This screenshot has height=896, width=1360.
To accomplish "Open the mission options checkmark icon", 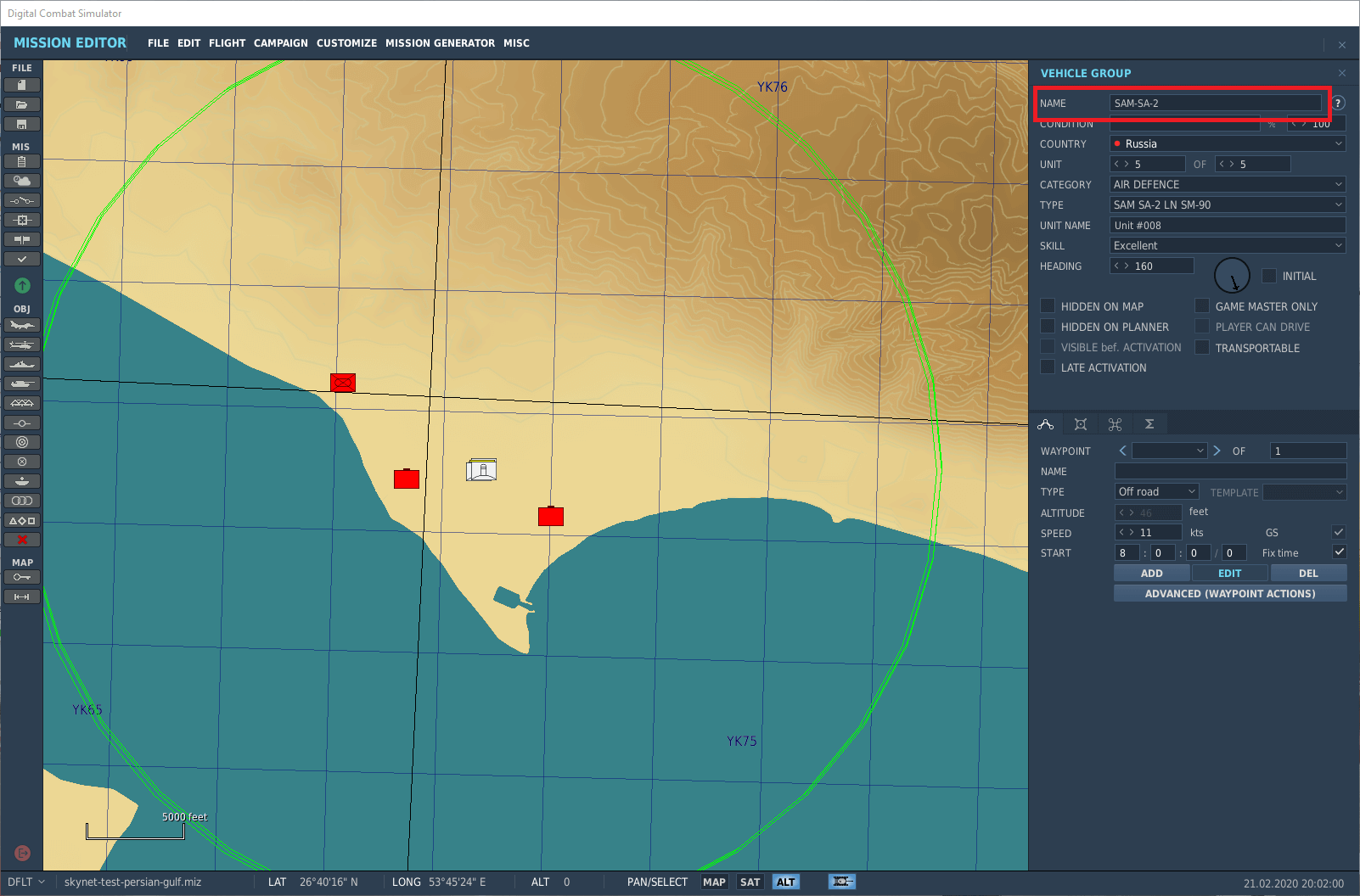I will (x=22, y=259).
